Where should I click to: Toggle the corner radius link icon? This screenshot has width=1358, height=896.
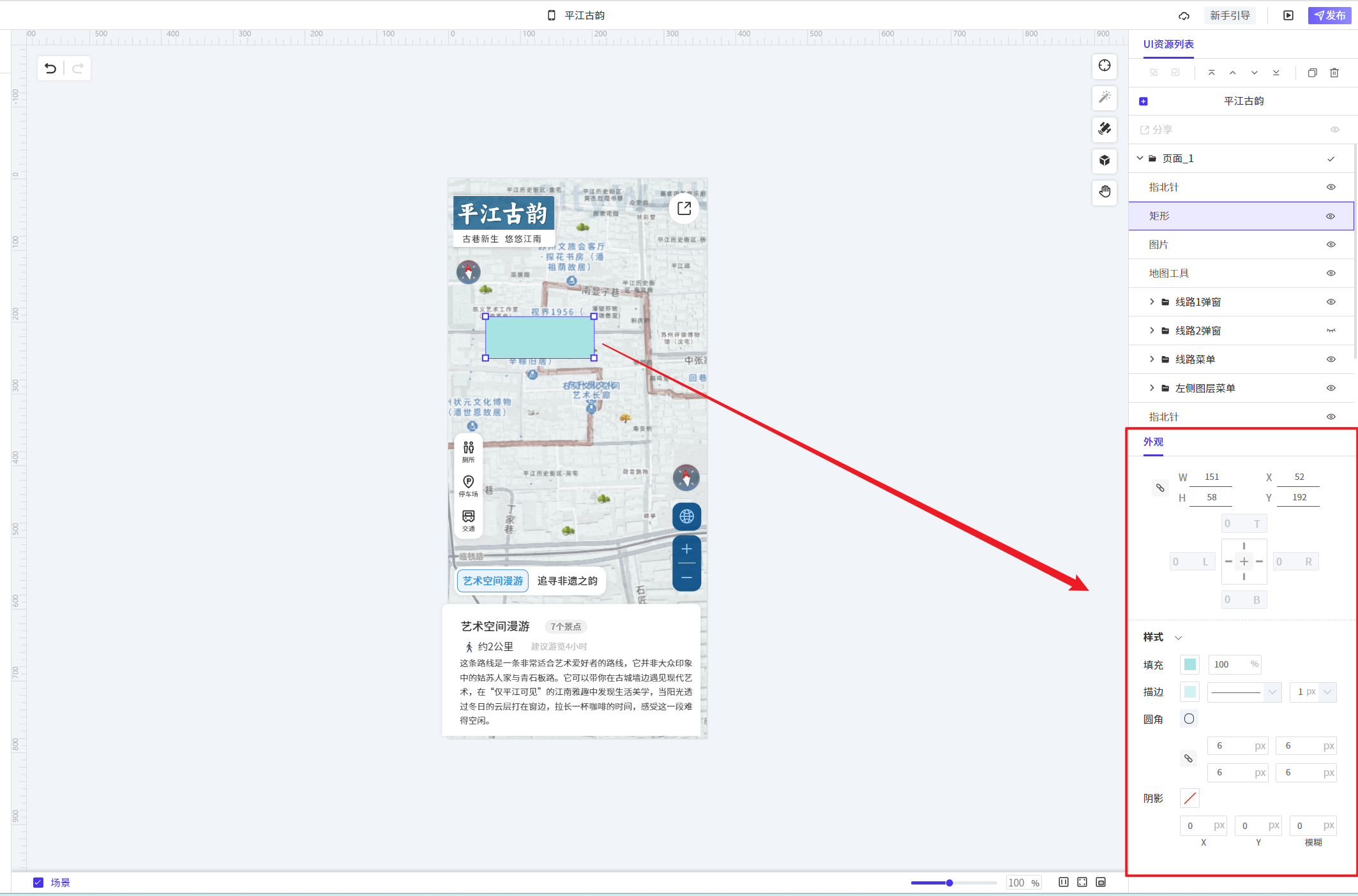tap(1188, 758)
